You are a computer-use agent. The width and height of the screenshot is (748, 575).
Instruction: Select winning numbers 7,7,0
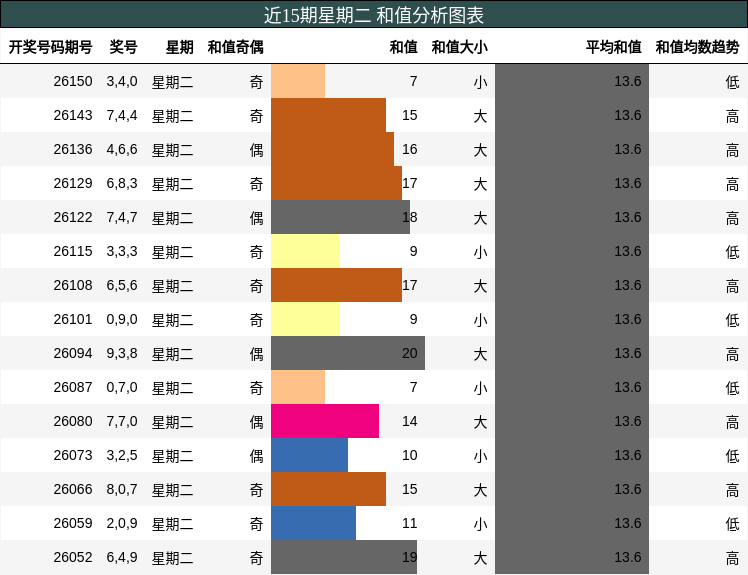pos(122,421)
